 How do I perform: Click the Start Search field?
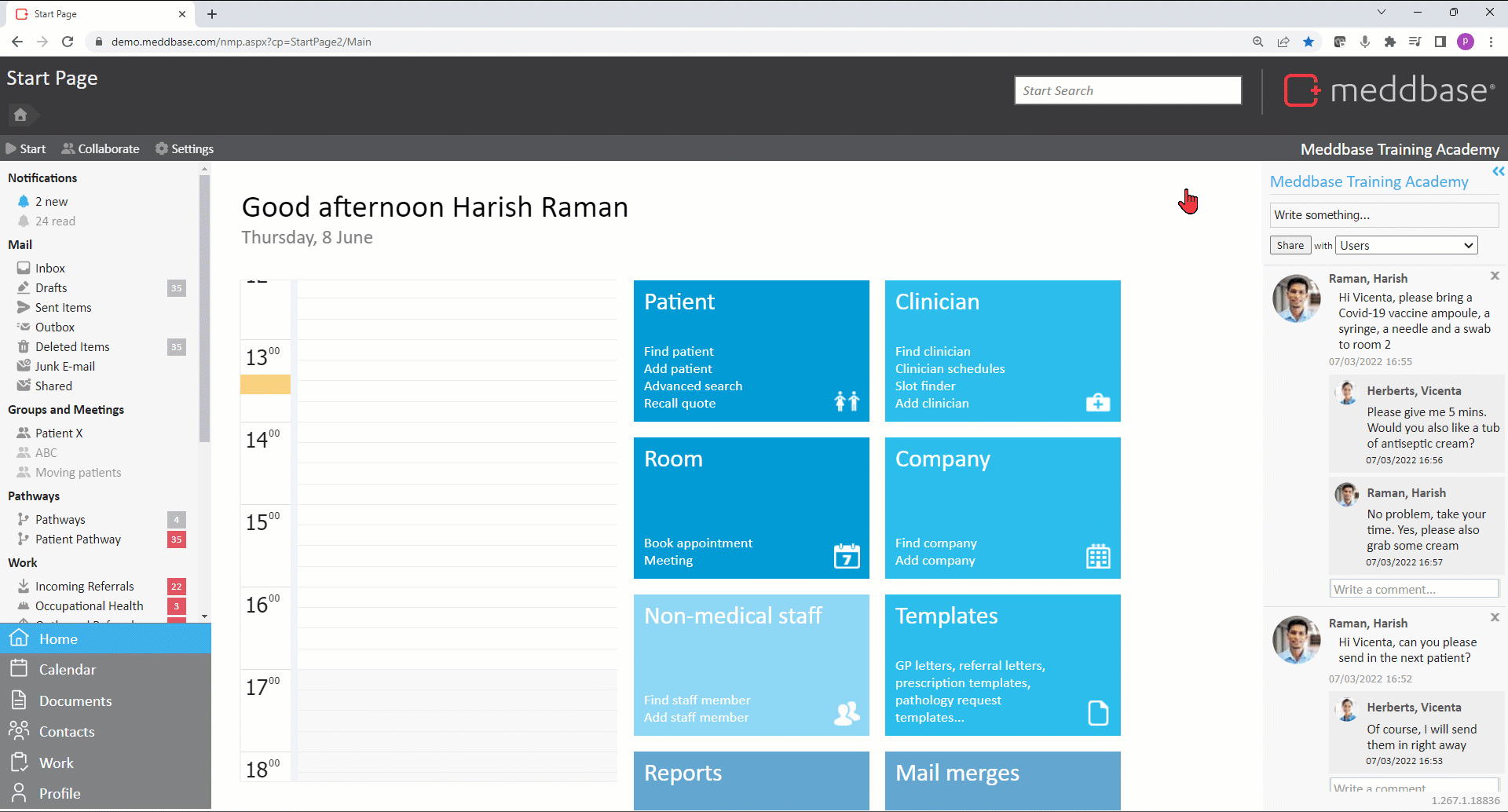pyautogui.click(x=1128, y=90)
